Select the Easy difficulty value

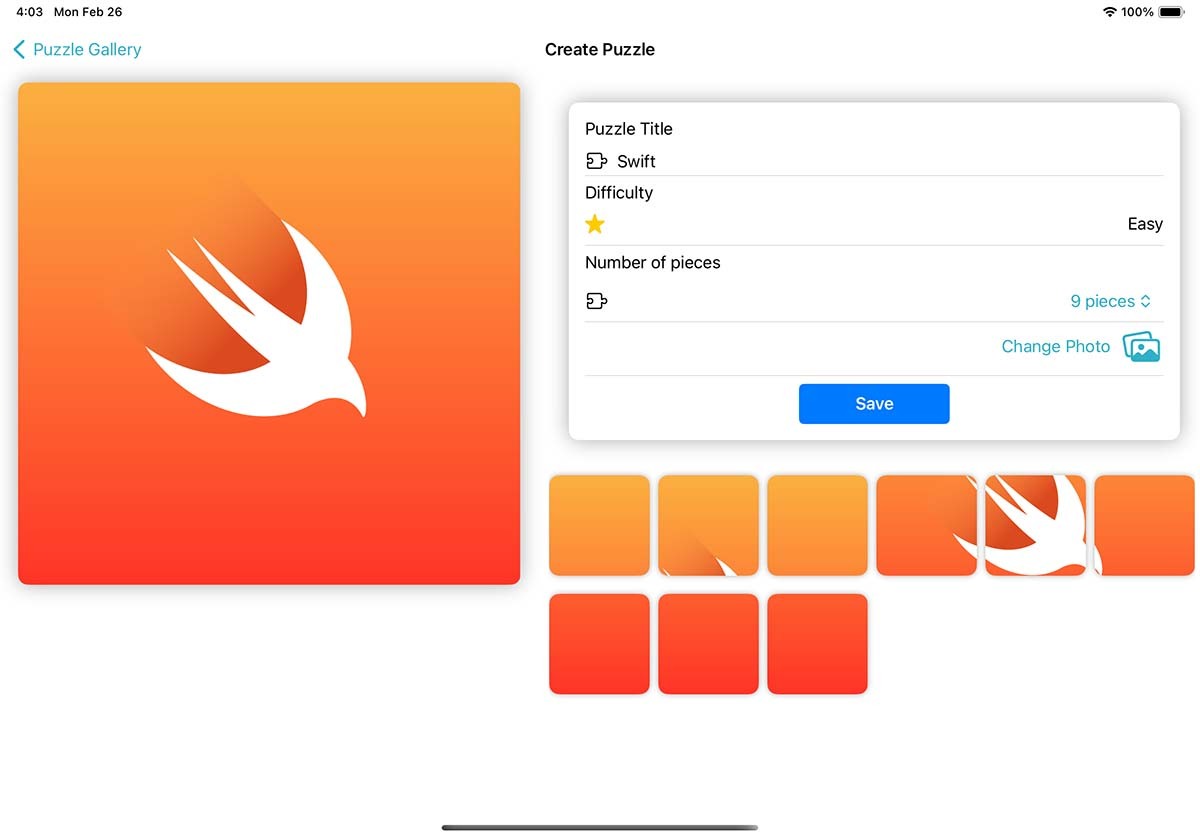[x=1145, y=224]
